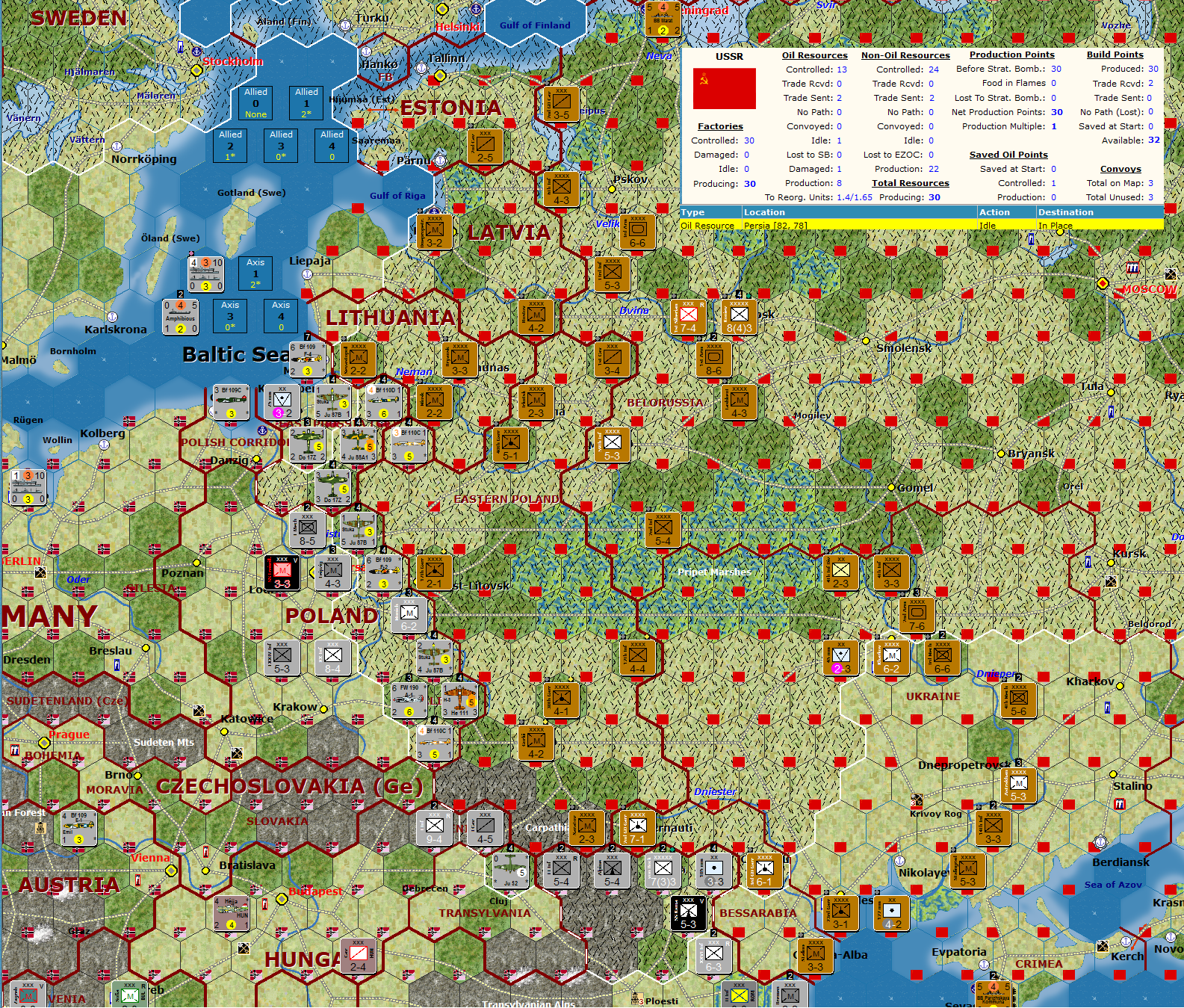Image resolution: width=1184 pixels, height=1008 pixels.
Task: Click the Stockholm capital marker
Action: click(196, 70)
